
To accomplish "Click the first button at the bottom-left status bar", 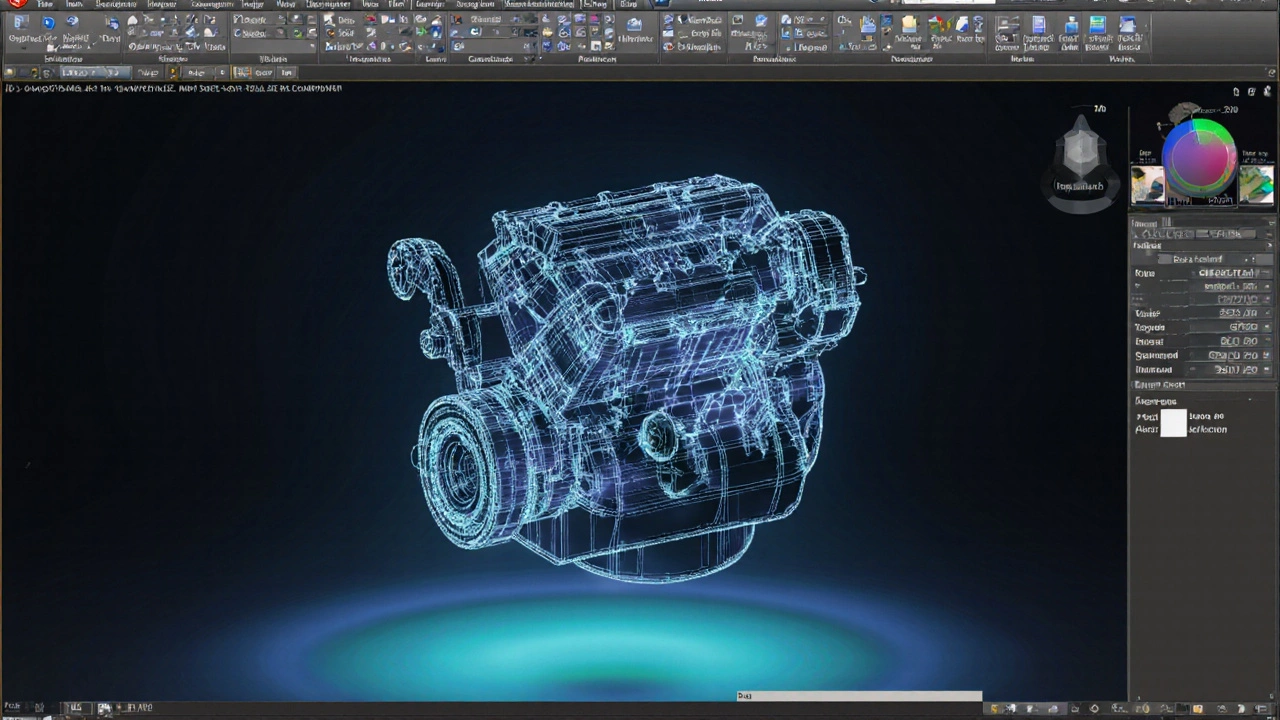I will point(14,708).
